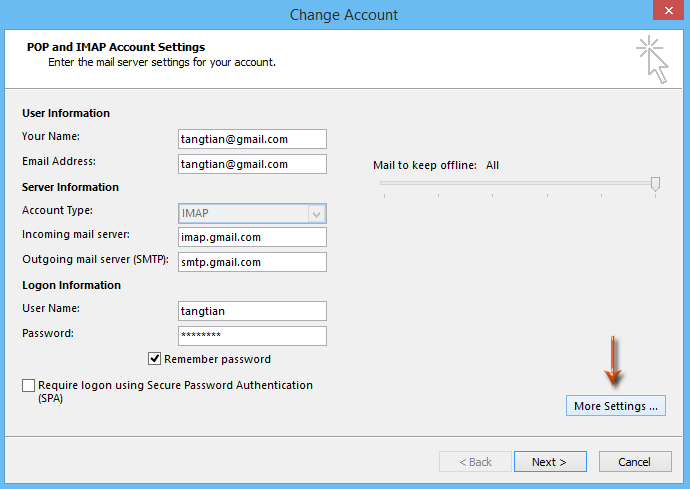690x489 pixels.
Task: Click the Change Account title bar
Action: (x=344, y=15)
